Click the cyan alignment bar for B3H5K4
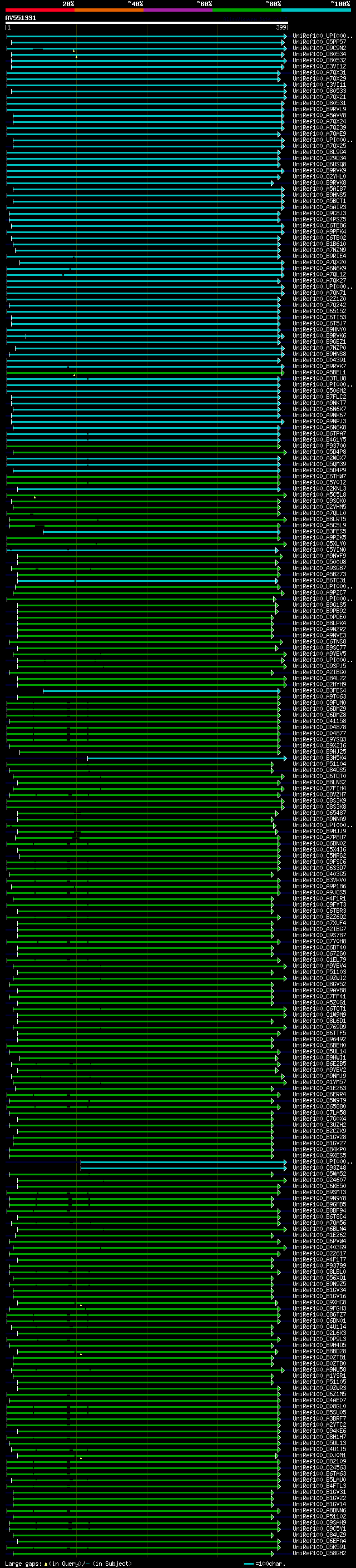Viewport: 356px width, 1568px height. point(186,758)
